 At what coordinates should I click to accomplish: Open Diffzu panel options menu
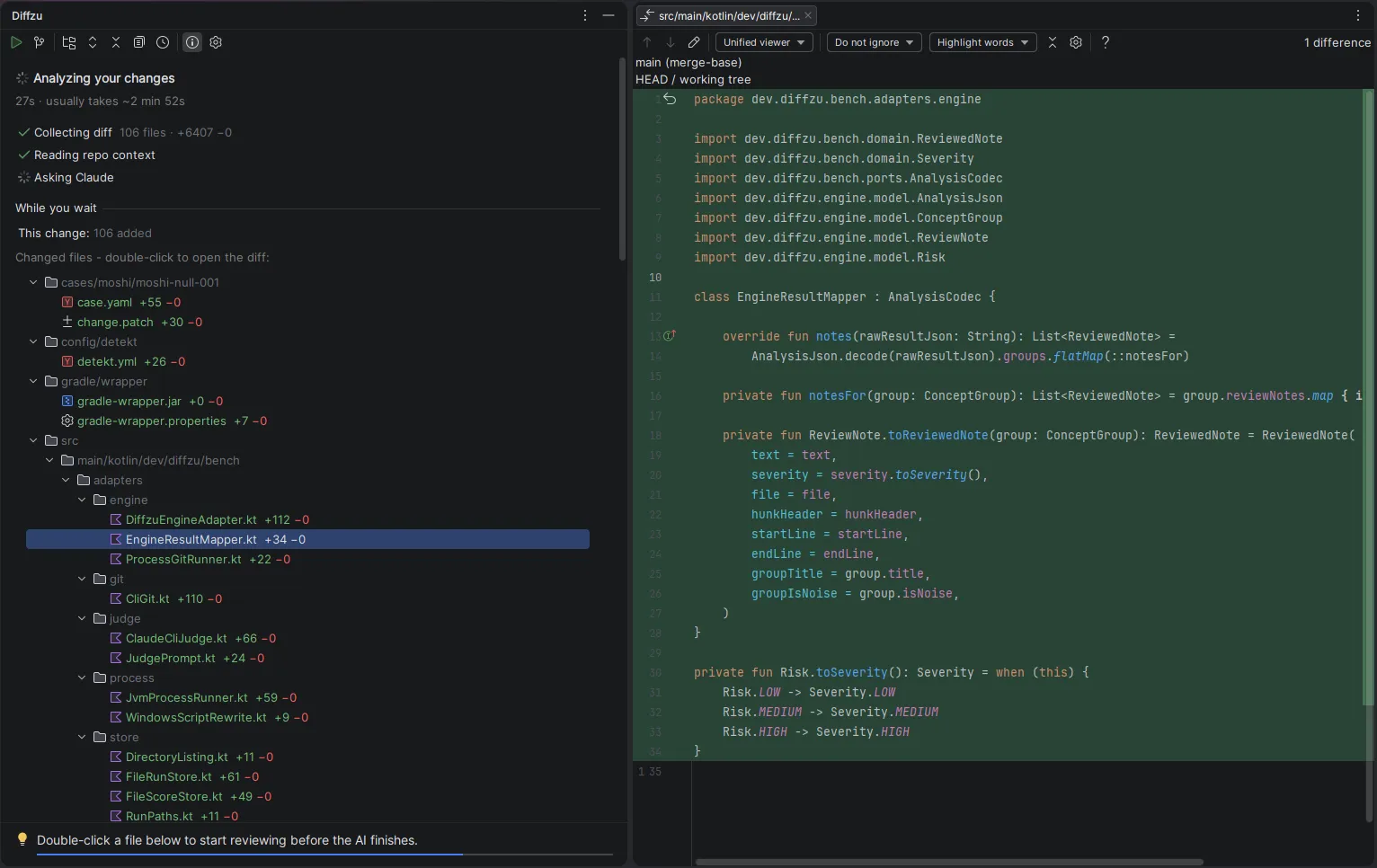[585, 15]
